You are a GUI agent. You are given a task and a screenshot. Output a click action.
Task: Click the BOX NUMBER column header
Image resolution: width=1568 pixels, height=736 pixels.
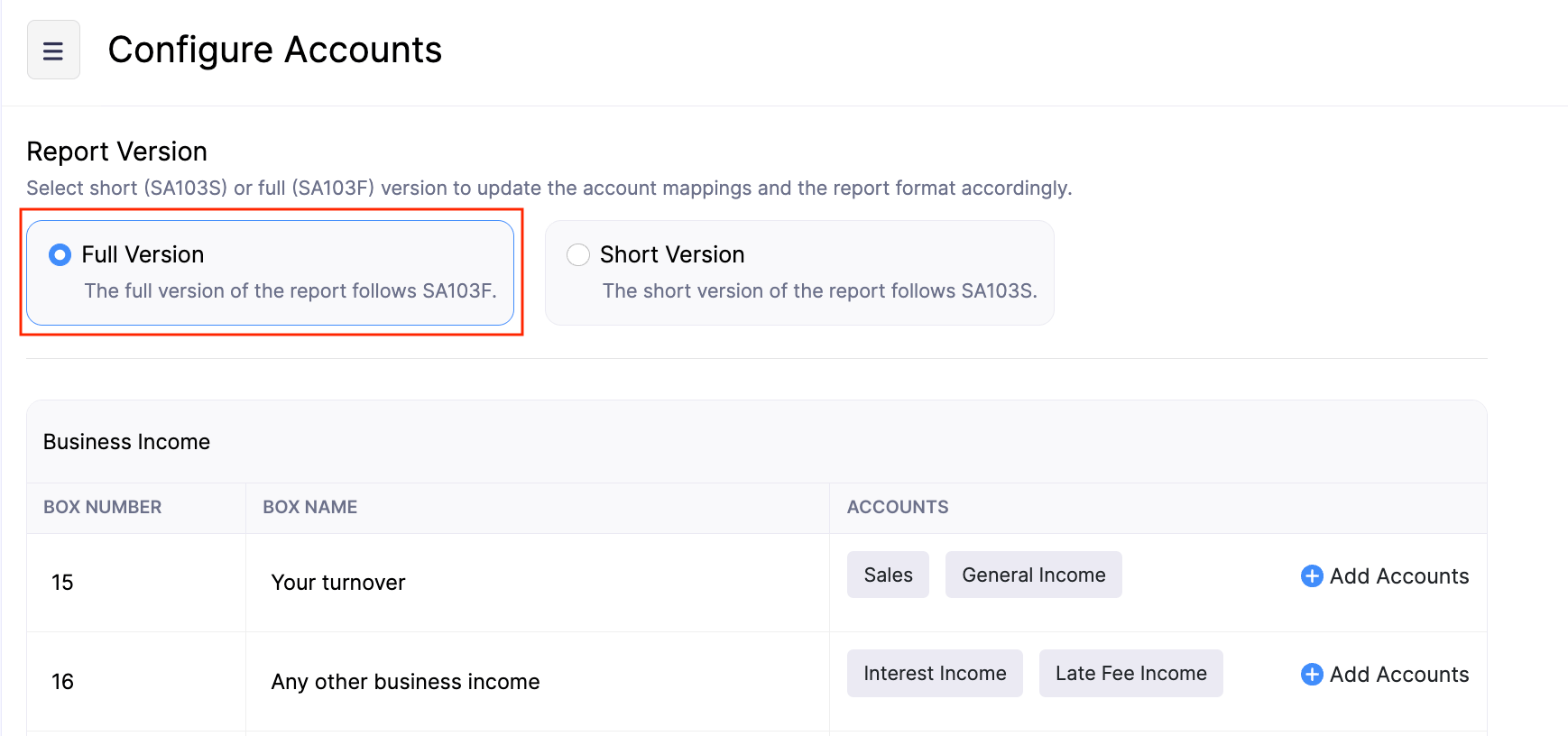[103, 508]
